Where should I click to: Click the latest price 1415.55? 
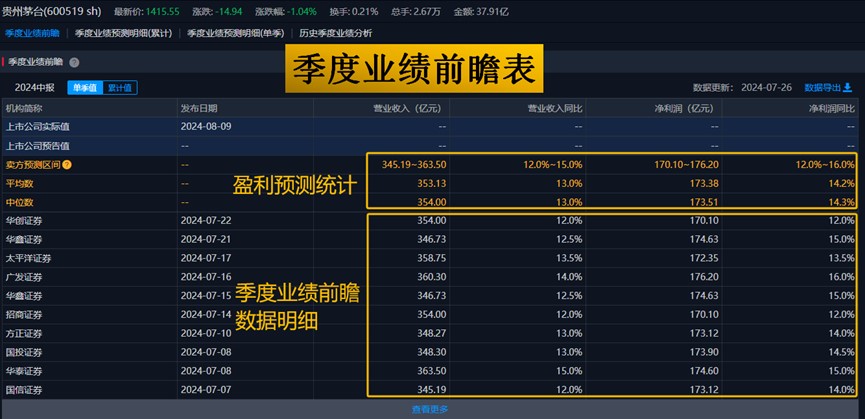(162, 11)
